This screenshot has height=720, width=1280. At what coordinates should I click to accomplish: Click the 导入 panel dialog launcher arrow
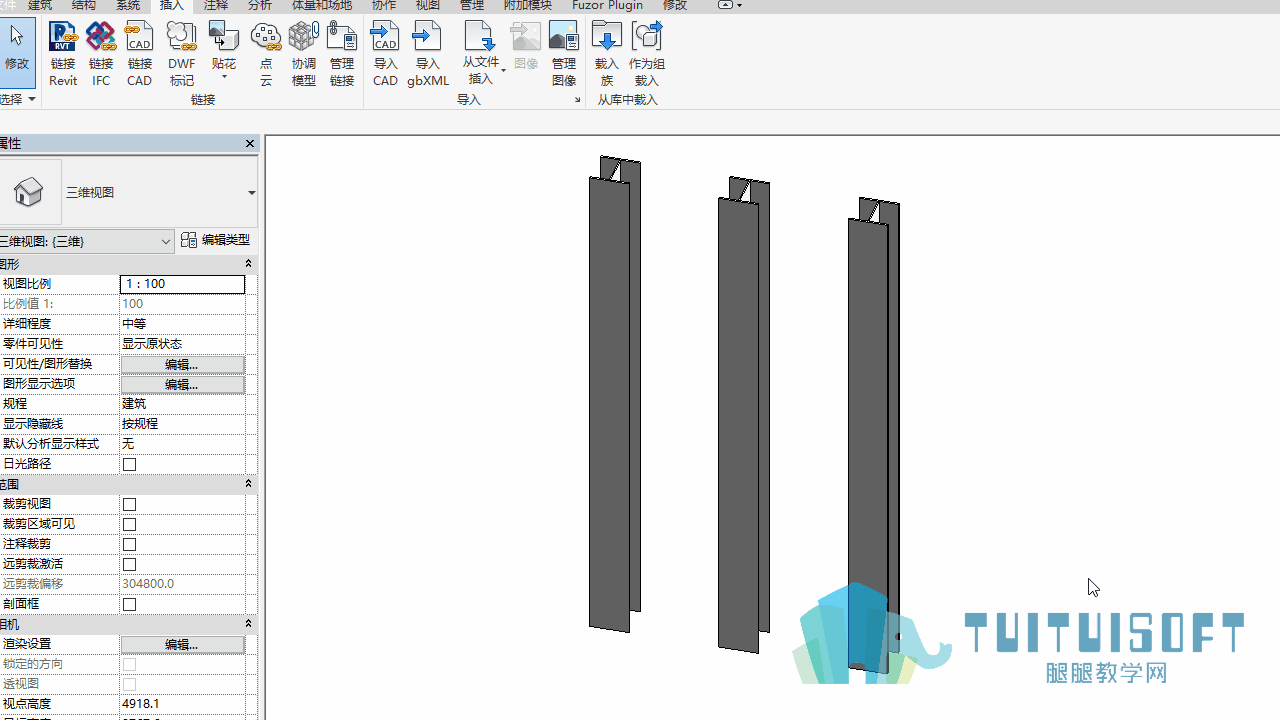[x=577, y=100]
